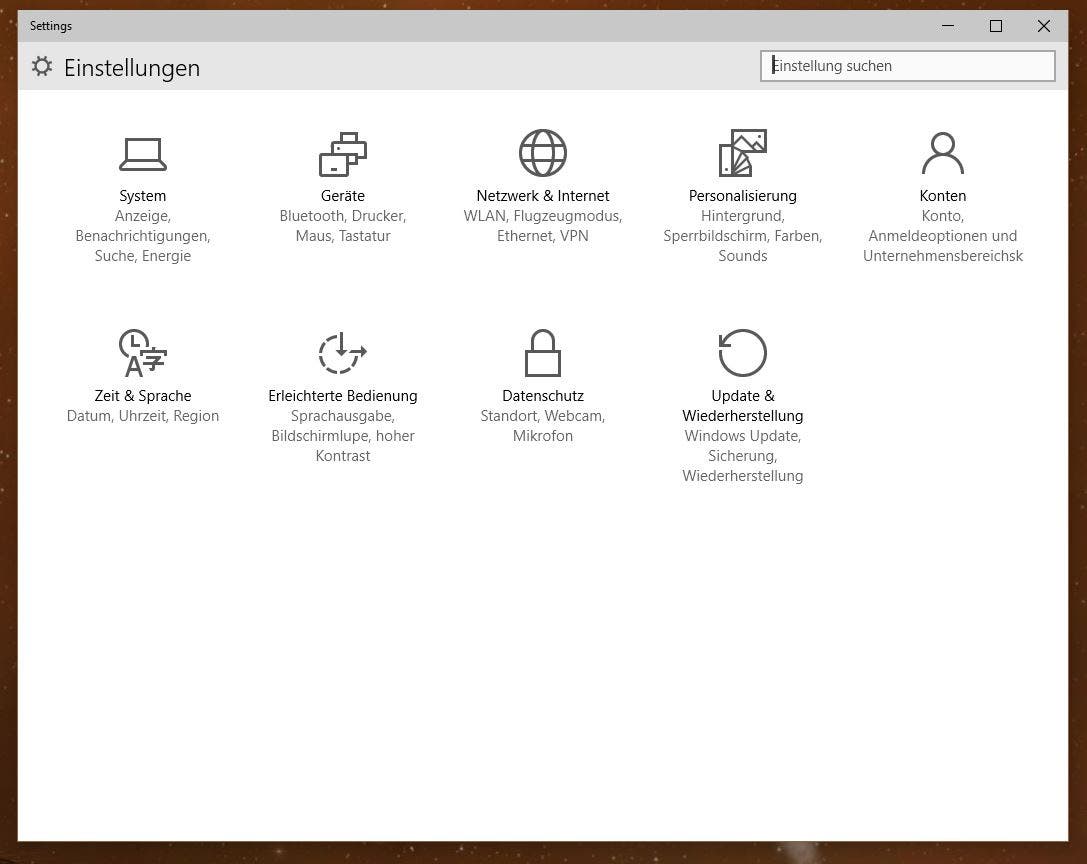Open the Datenschutz padlock icon
Image resolution: width=1087 pixels, height=864 pixels.
tap(543, 352)
